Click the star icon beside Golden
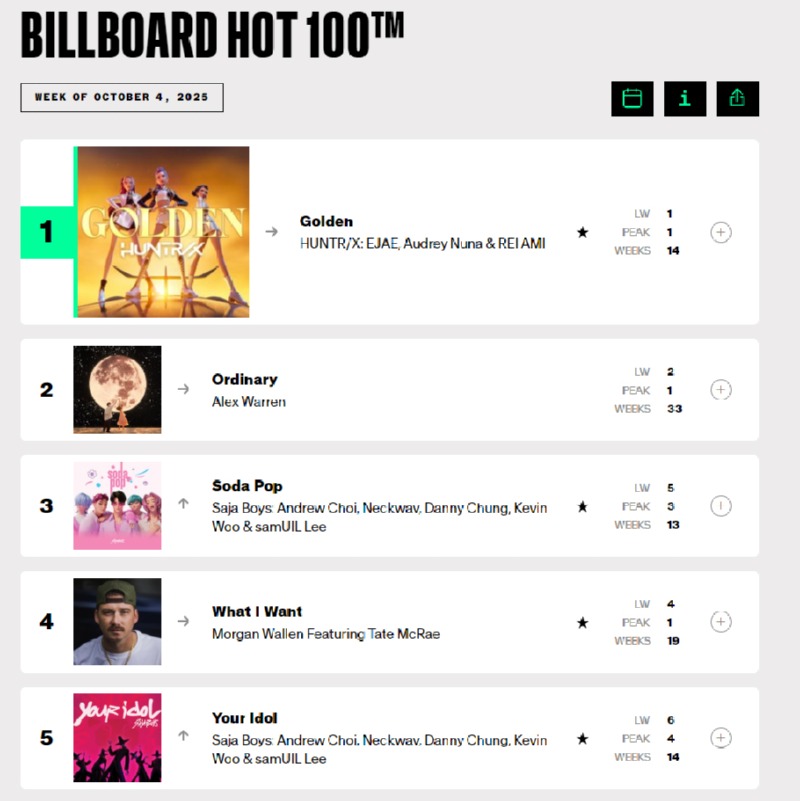The width and height of the screenshot is (800, 801). (582, 232)
